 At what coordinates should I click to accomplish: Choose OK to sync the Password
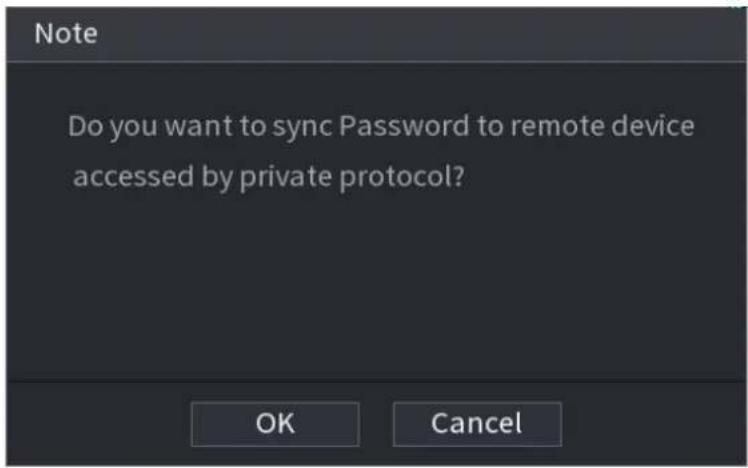(275, 424)
